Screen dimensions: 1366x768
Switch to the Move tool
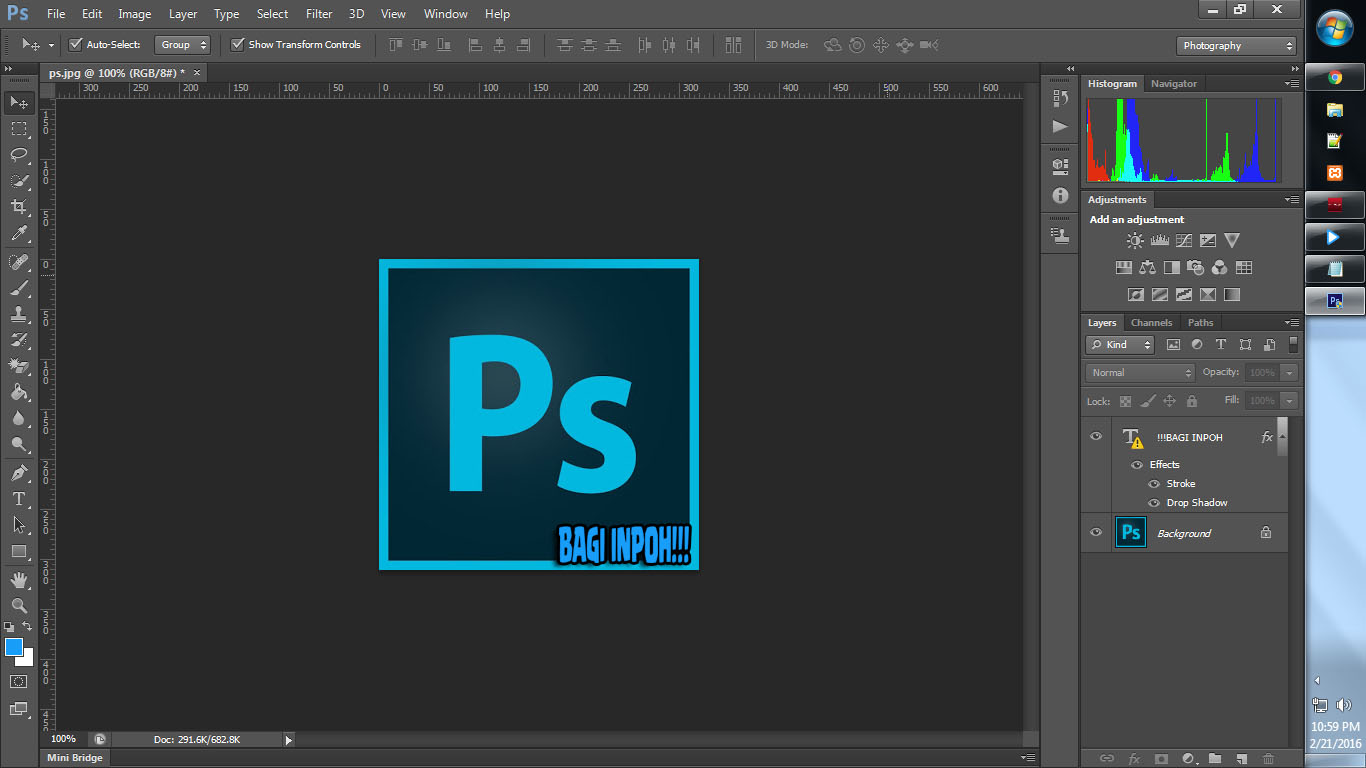[18, 102]
